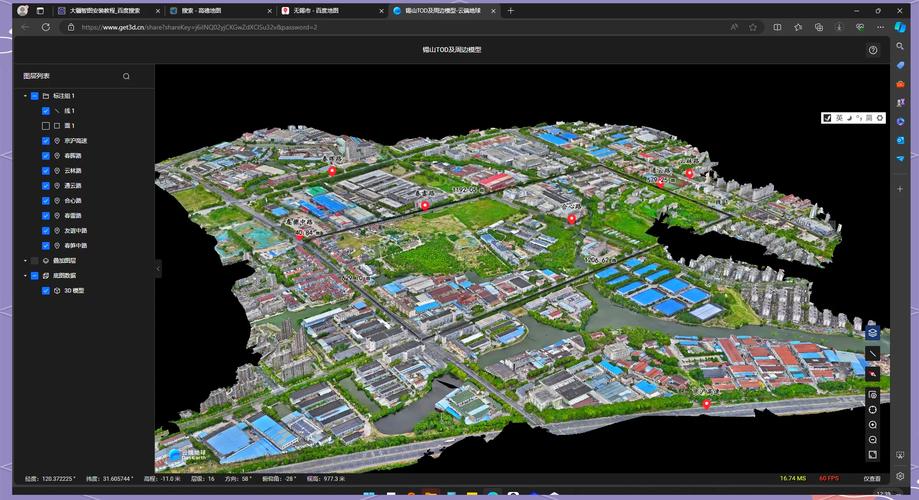Expand the 叠加图层 group arrow
This screenshot has height=500, width=919.
pyautogui.click(x=25, y=260)
